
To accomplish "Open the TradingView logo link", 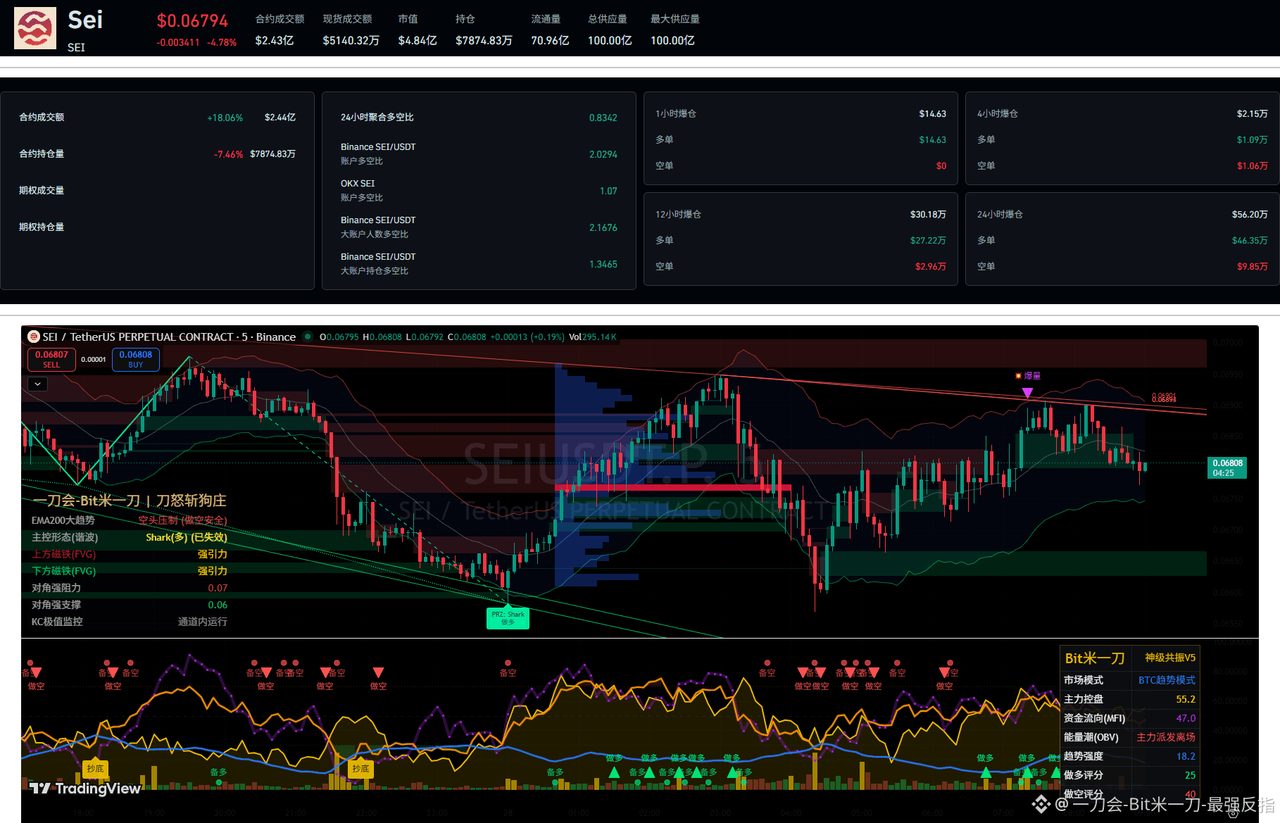I will [86, 788].
